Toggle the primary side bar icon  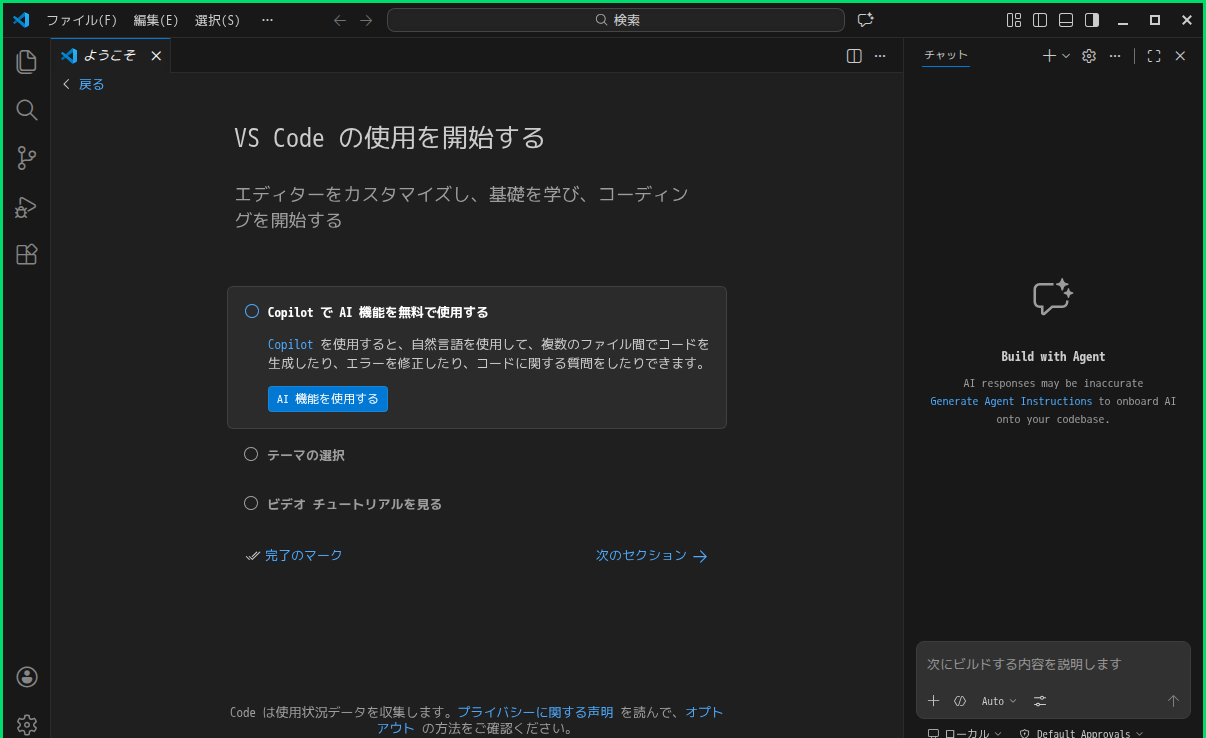1040,20
